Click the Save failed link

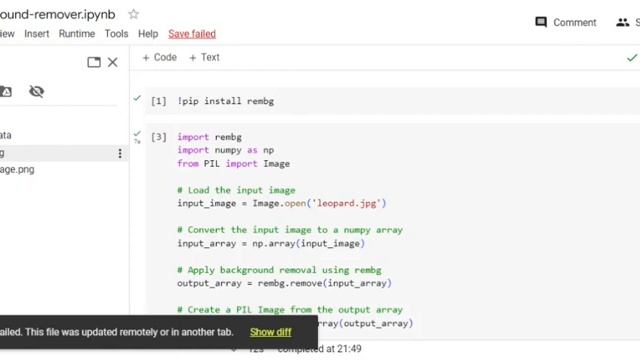pos(192,34)
